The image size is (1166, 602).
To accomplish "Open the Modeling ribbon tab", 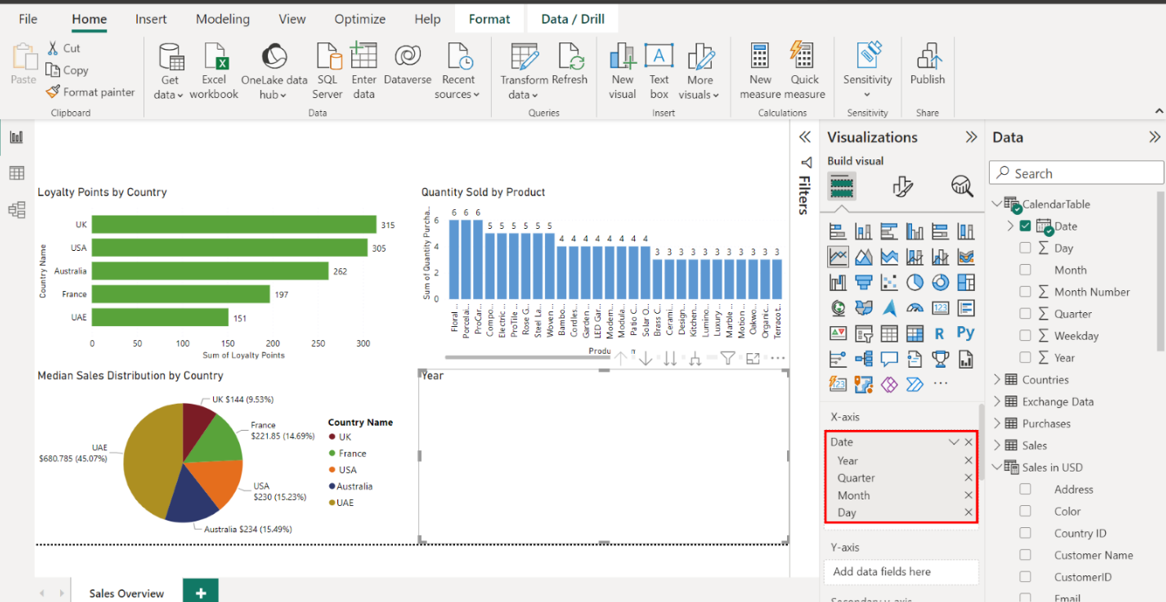I will 222,19.
